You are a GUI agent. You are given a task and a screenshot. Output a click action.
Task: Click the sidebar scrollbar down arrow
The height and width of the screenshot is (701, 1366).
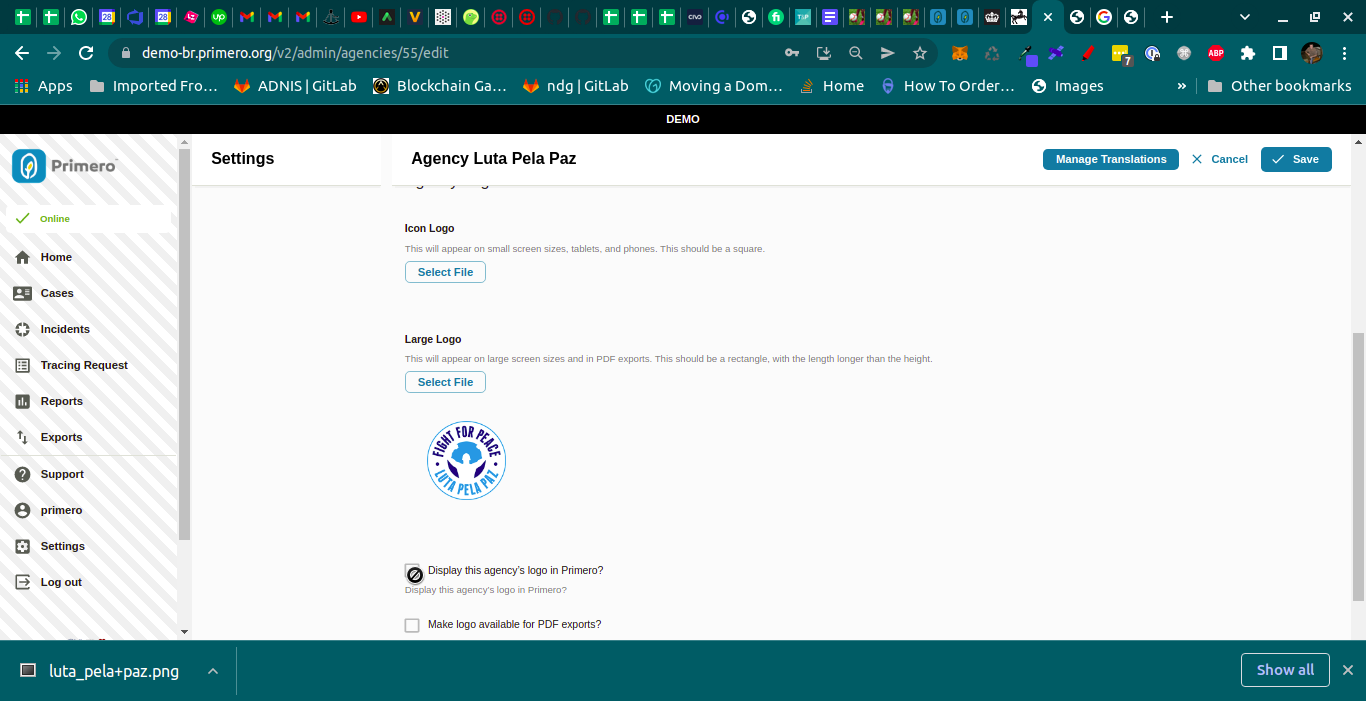point(184,632)
